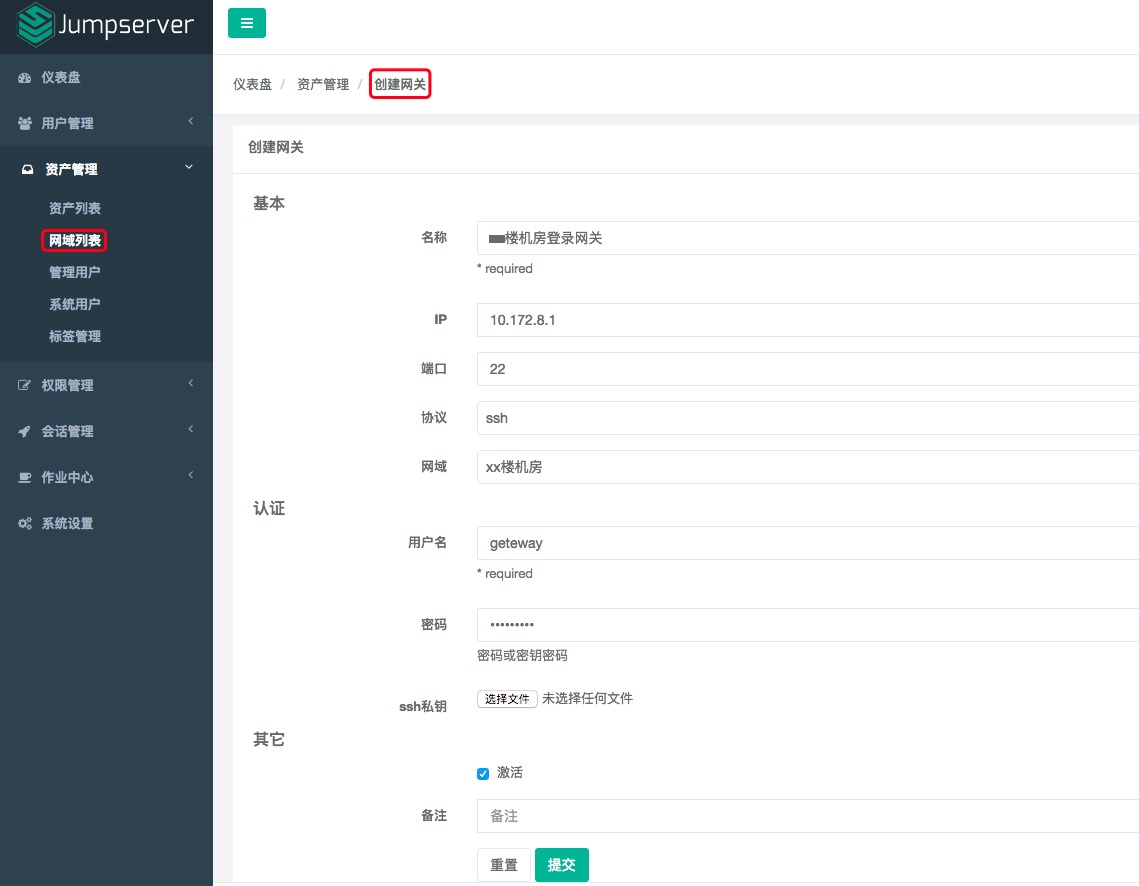This screenshot has height=886, width=1139.
Task: Click the coffee icon beside 作业中心
Action: (x=25, y=477)
